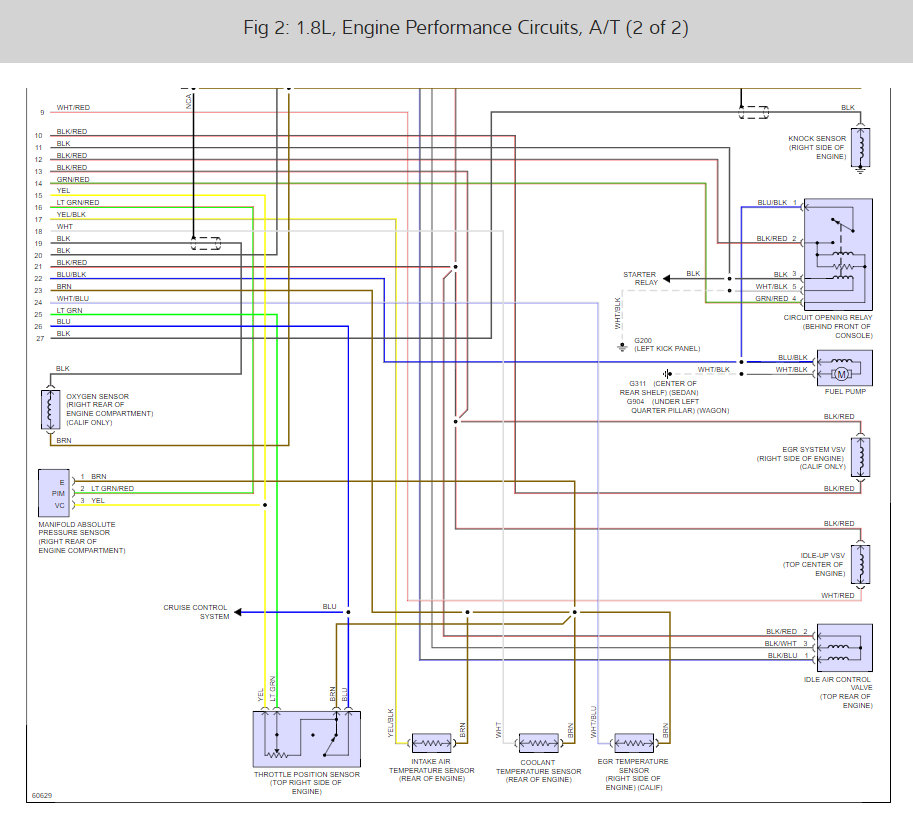This screenshot has width=913, height=813.
Task: Select the Oxygen Sensor symbol
Action: (50, 409)
